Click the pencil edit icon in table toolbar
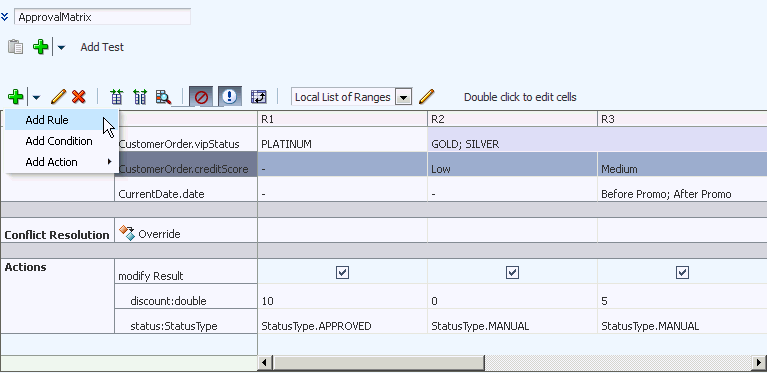Screen dimensions: 767x373 (58, 97)
